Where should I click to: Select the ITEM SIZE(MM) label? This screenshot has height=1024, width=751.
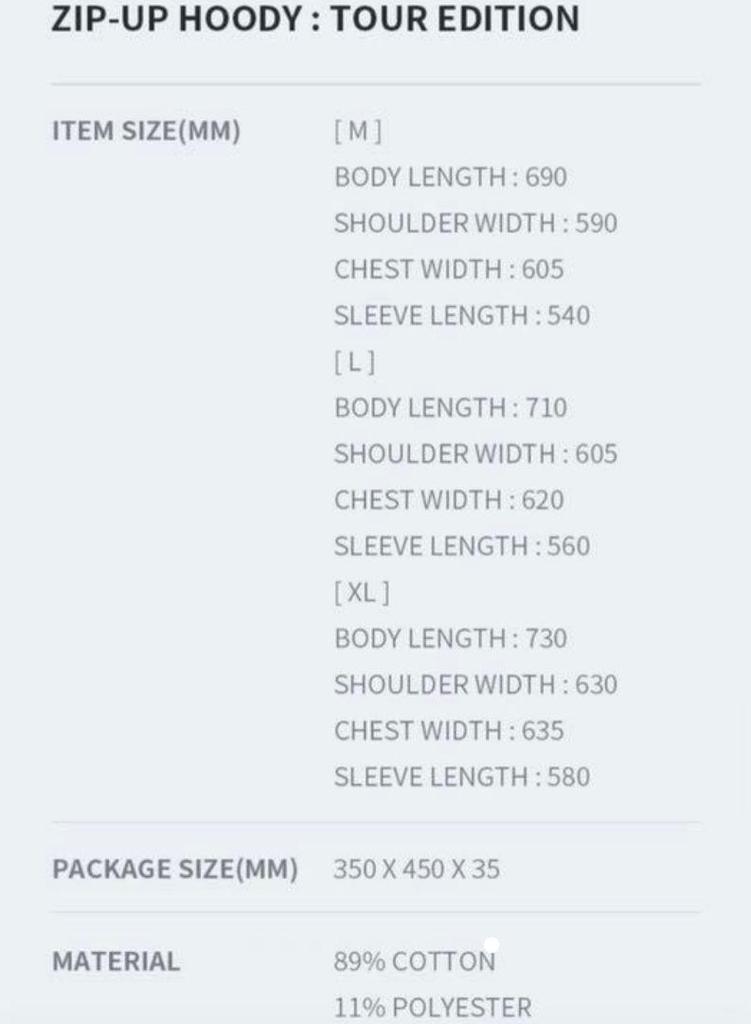click(146, 132)
